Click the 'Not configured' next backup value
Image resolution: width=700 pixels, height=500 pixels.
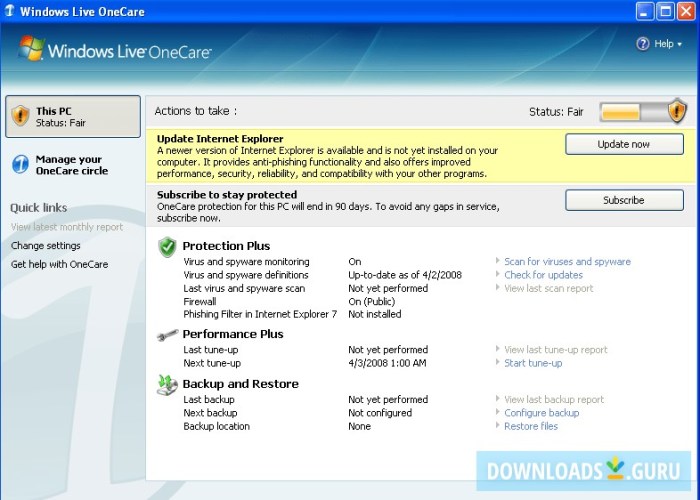point(380,413)
